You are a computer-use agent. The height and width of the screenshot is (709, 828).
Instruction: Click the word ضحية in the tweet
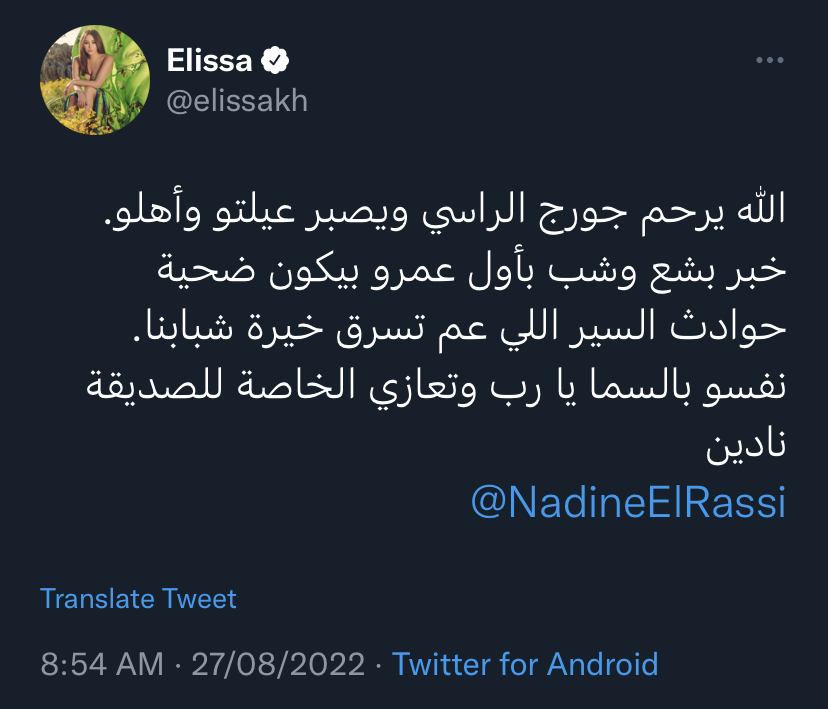point(210,270)
